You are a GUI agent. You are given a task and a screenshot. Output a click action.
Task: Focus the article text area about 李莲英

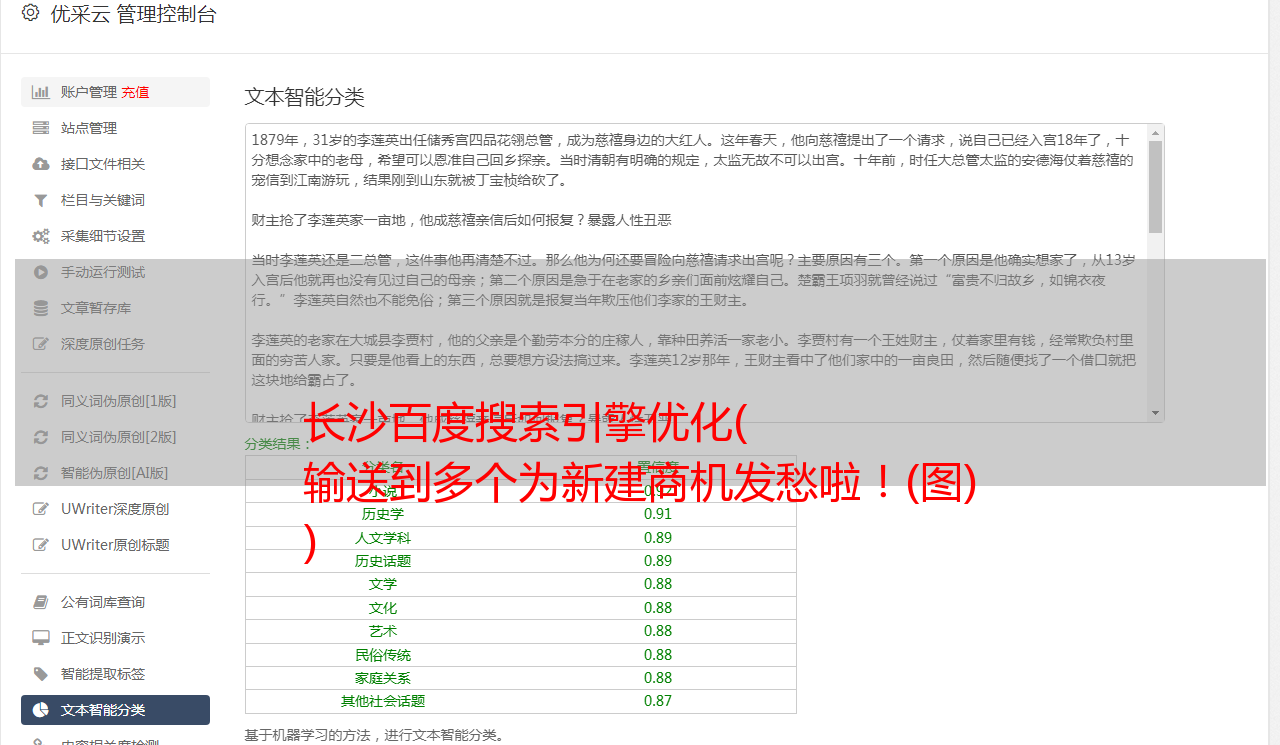(x=704, y=273)
